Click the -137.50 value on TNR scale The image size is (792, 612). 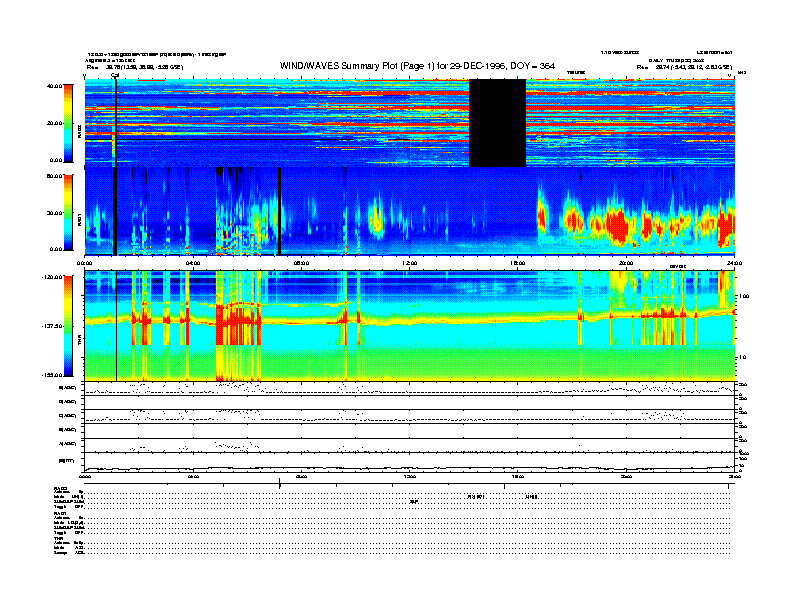(x=52, y=326)
